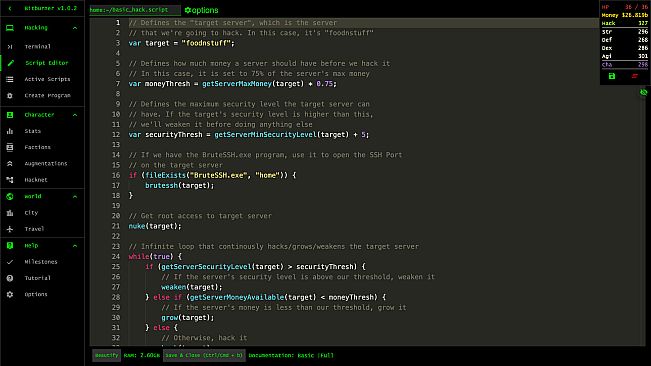Open the City page
This screenshot has width=651, height=366.
tap(31, 213)
